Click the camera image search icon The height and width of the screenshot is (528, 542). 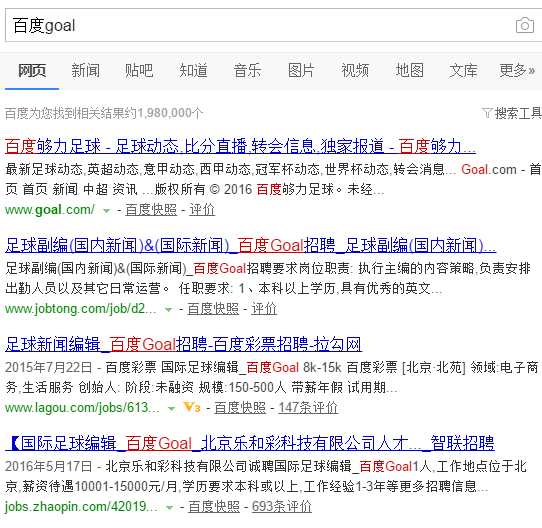coord(525,25)
